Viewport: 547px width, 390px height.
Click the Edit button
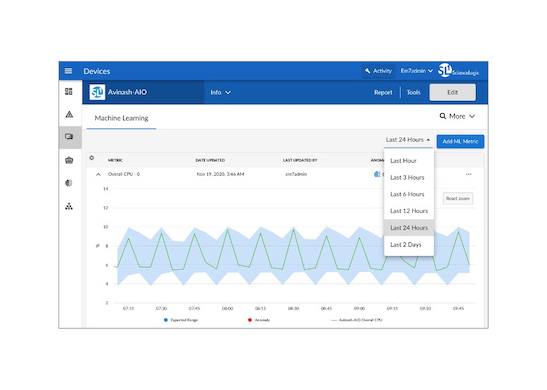(x=452, y=92)
